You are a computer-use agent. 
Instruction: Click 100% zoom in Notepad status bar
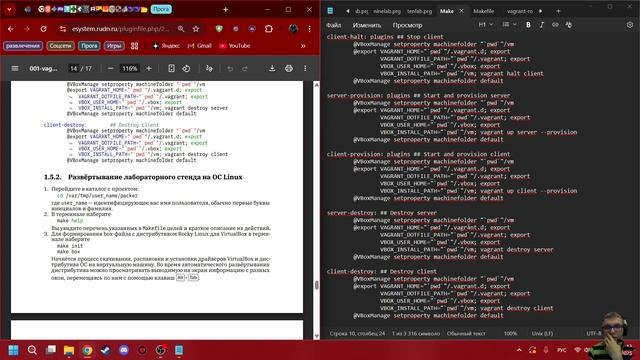coord(510,333)
